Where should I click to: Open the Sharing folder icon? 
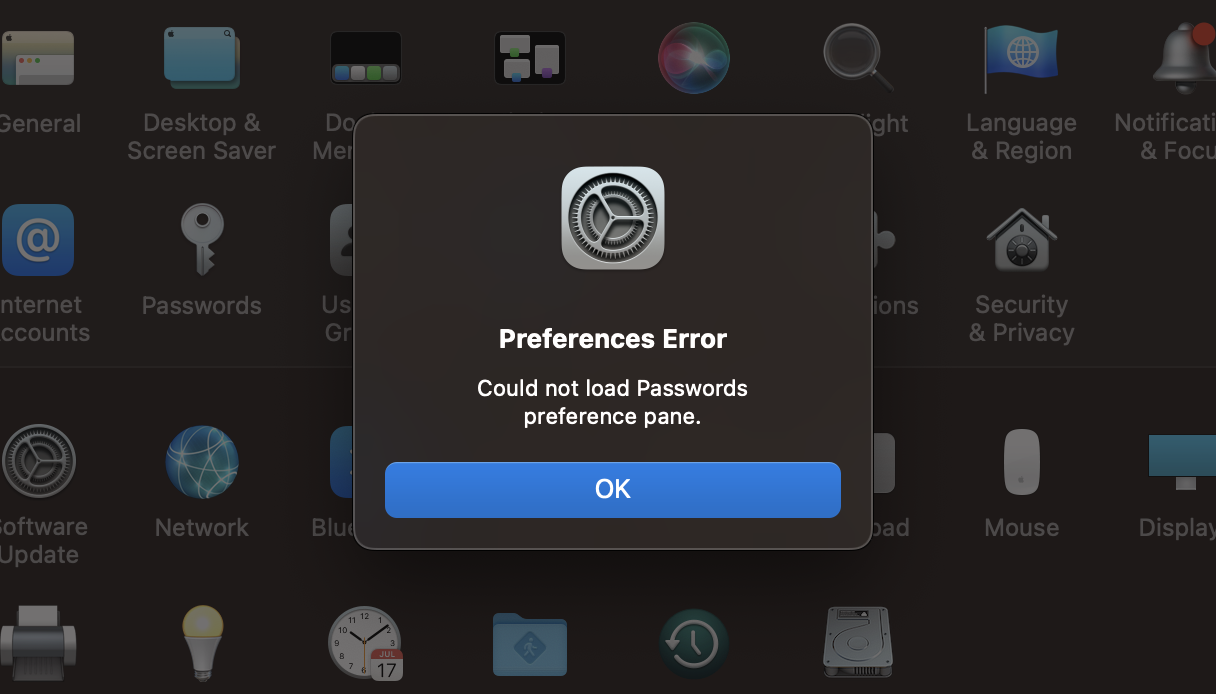(530, 643)
